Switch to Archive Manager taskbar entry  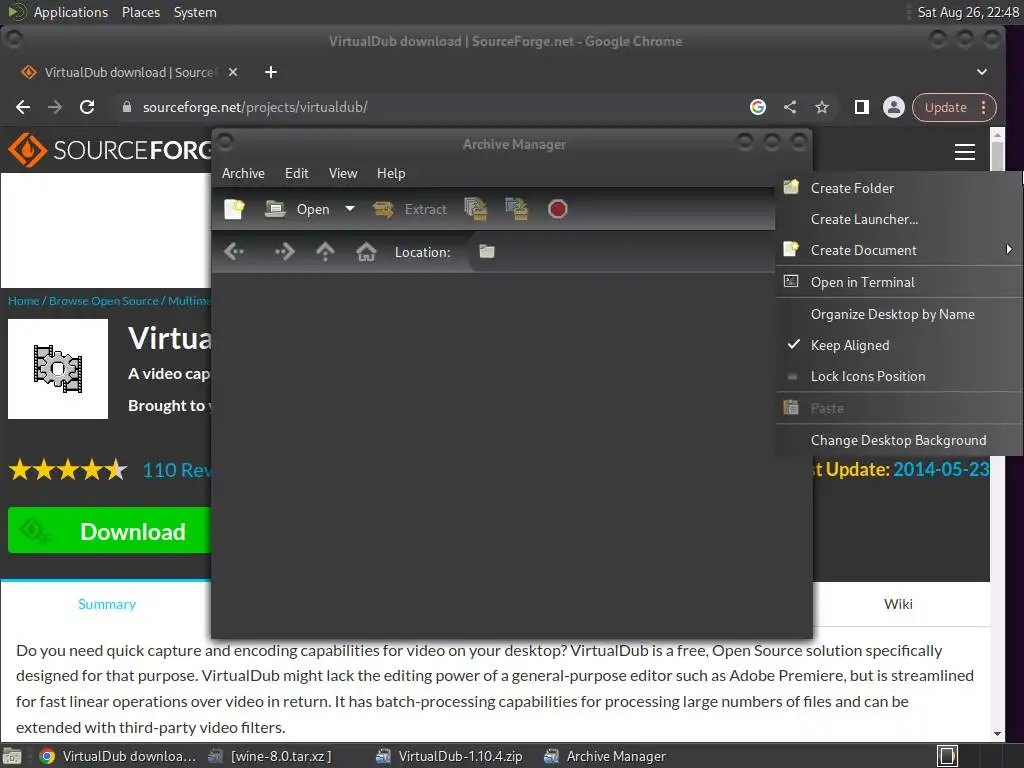[606, 756]
